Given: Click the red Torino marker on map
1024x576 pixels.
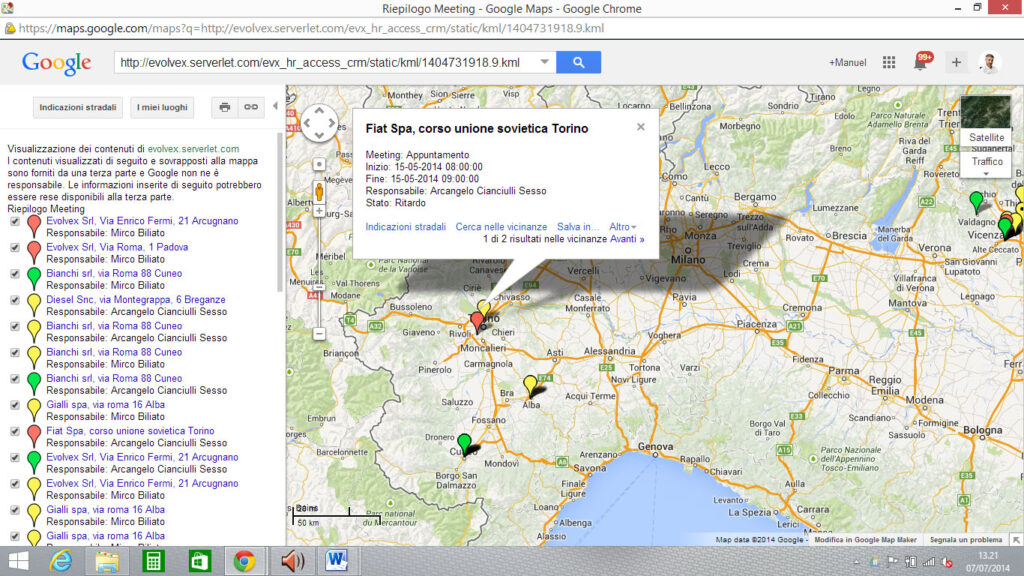Looking at the screenshot, I should tap(477, 321).
